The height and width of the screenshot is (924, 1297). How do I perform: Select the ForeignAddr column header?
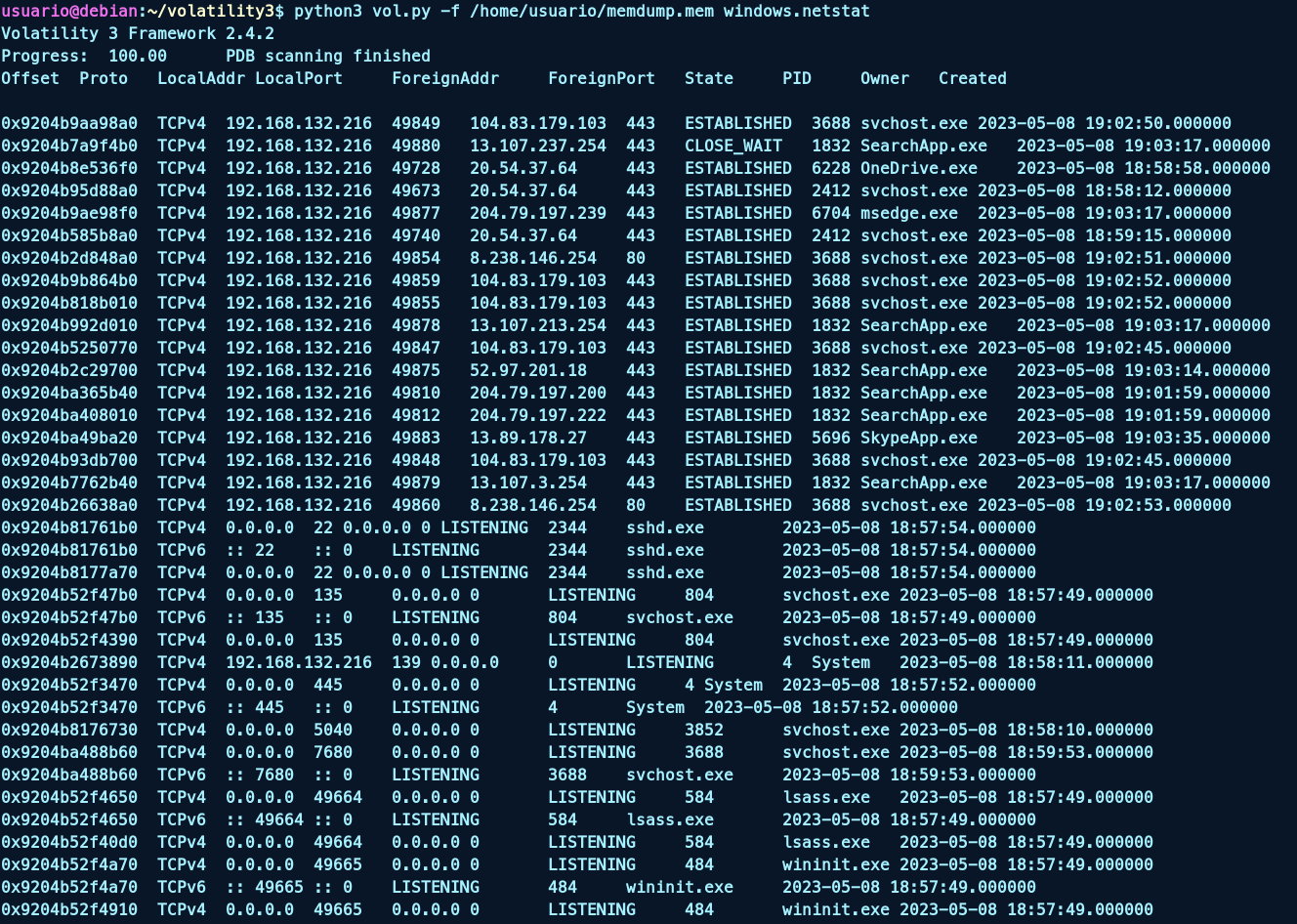click(444, 78)
